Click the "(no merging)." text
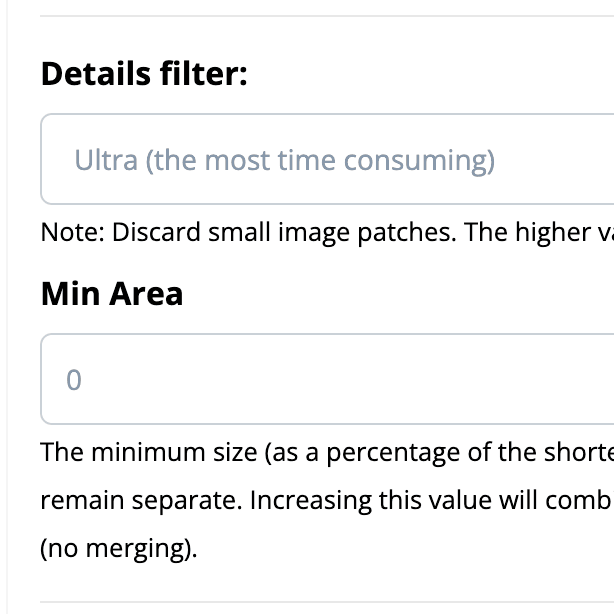Screen dimensions: 614x614 click(x=119, y=548)
